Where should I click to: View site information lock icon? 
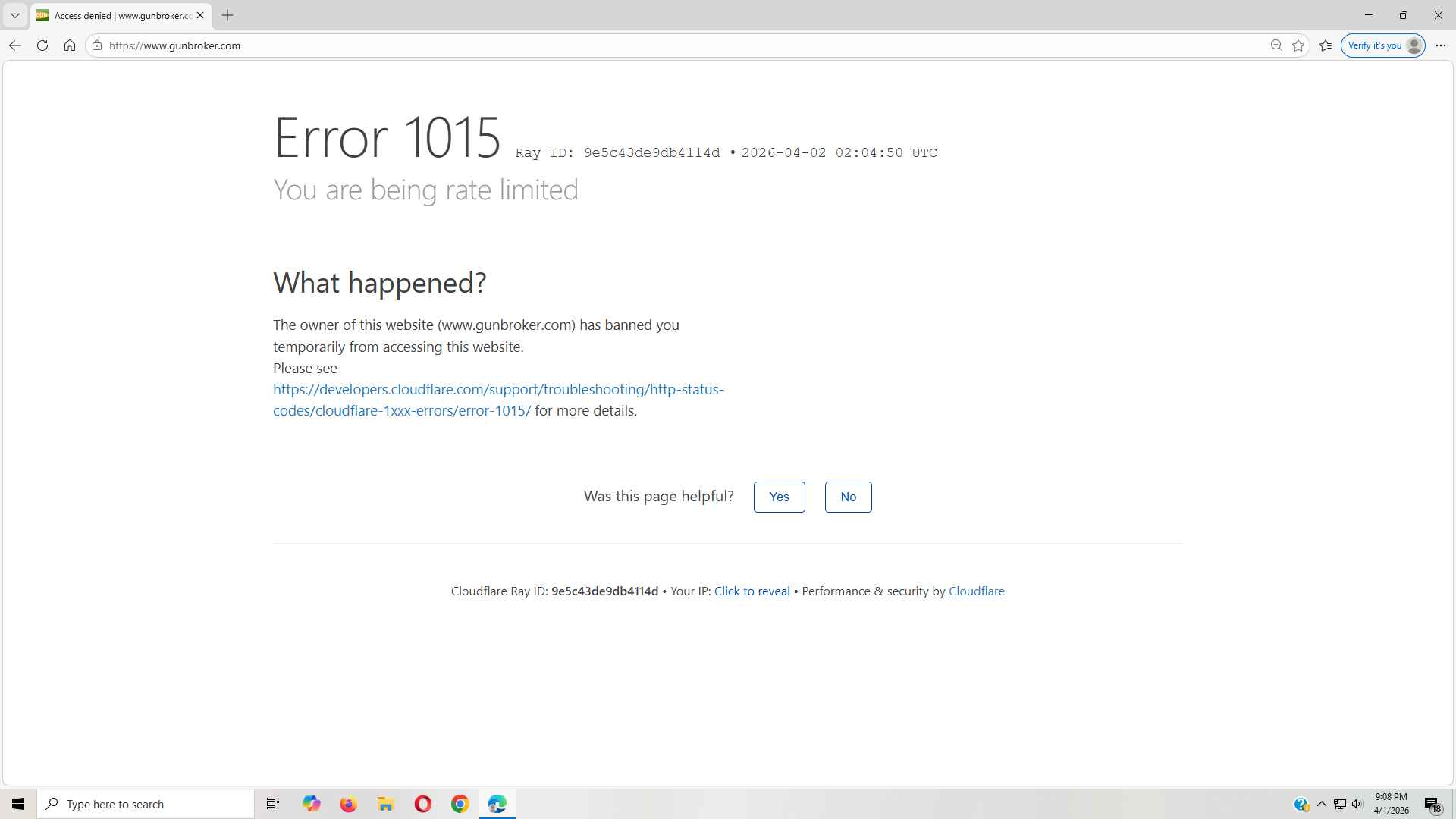pos(97,45)
